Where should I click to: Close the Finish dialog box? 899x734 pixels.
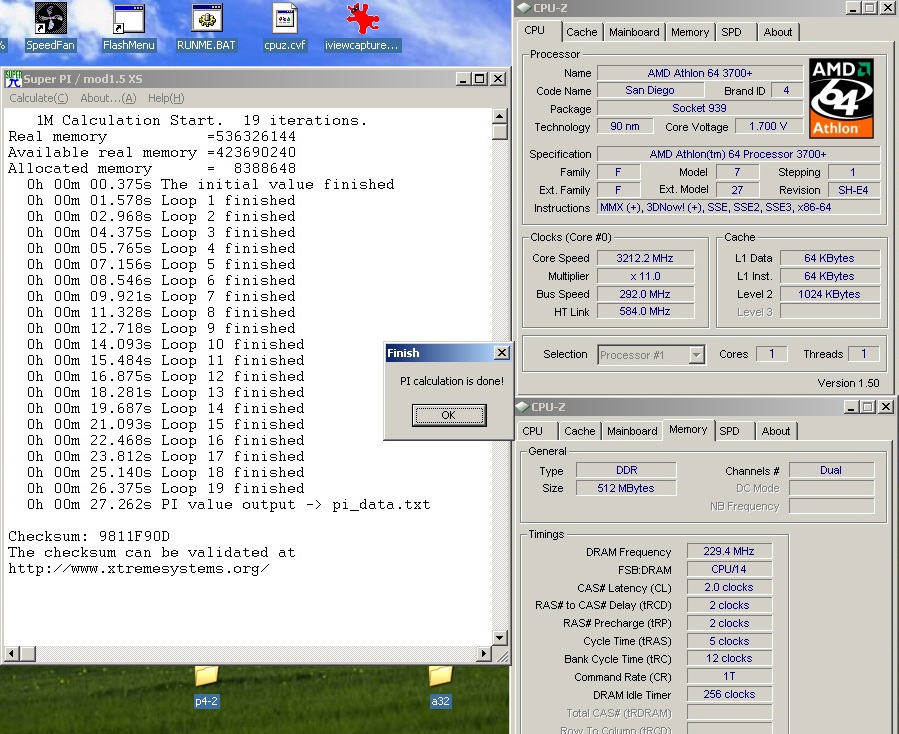[501, 353]
